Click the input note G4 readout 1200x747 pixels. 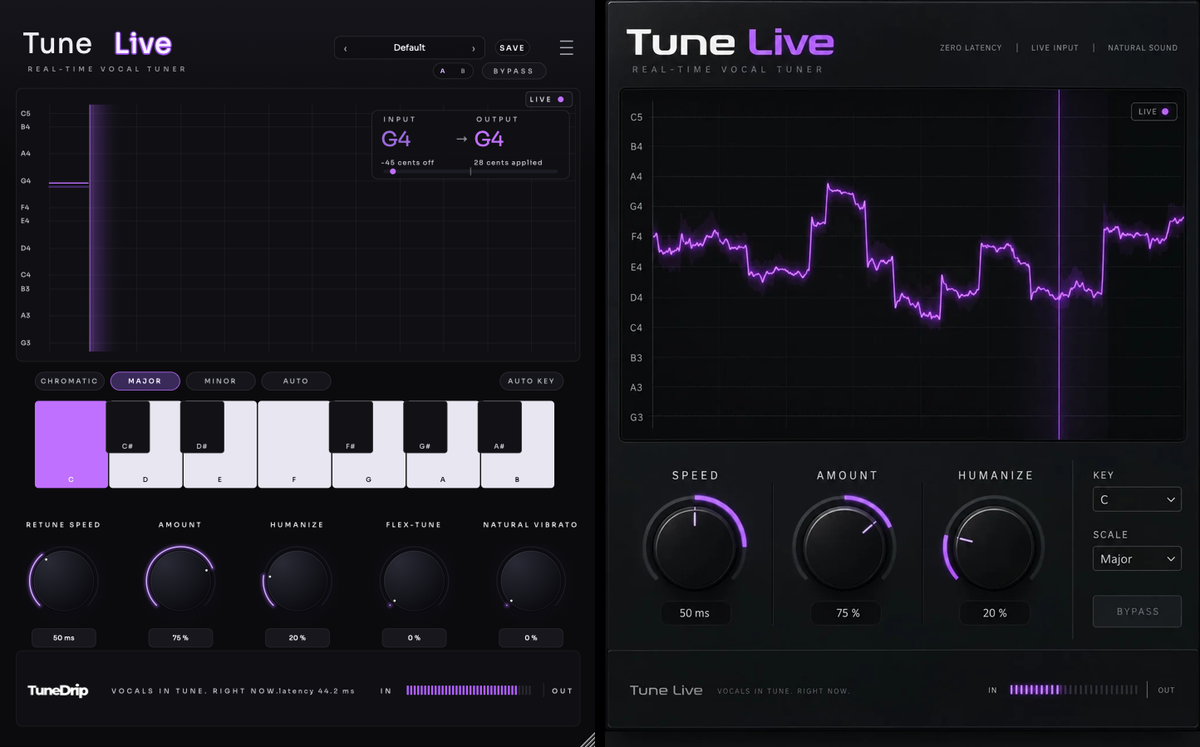[x=396, y=139]
